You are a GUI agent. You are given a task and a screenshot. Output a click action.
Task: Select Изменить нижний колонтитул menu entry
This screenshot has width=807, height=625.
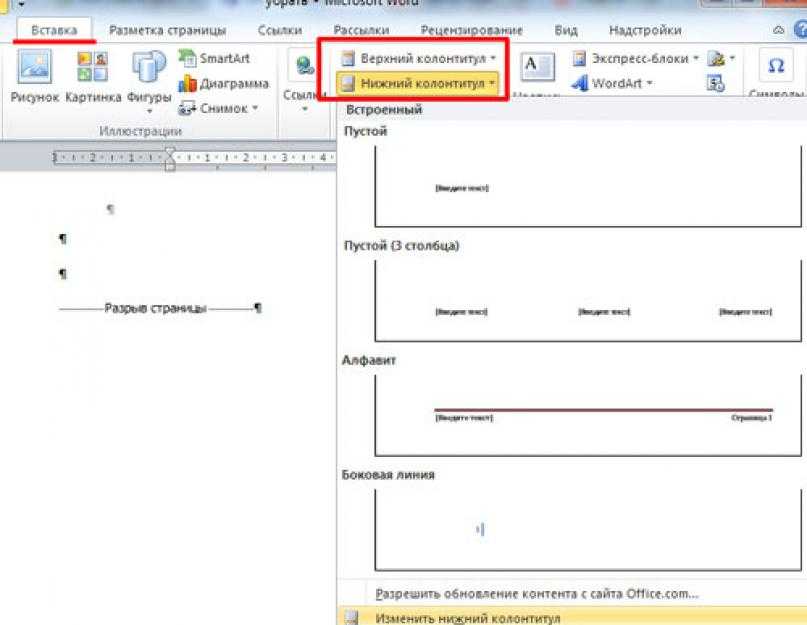click(x=572, y=617)
